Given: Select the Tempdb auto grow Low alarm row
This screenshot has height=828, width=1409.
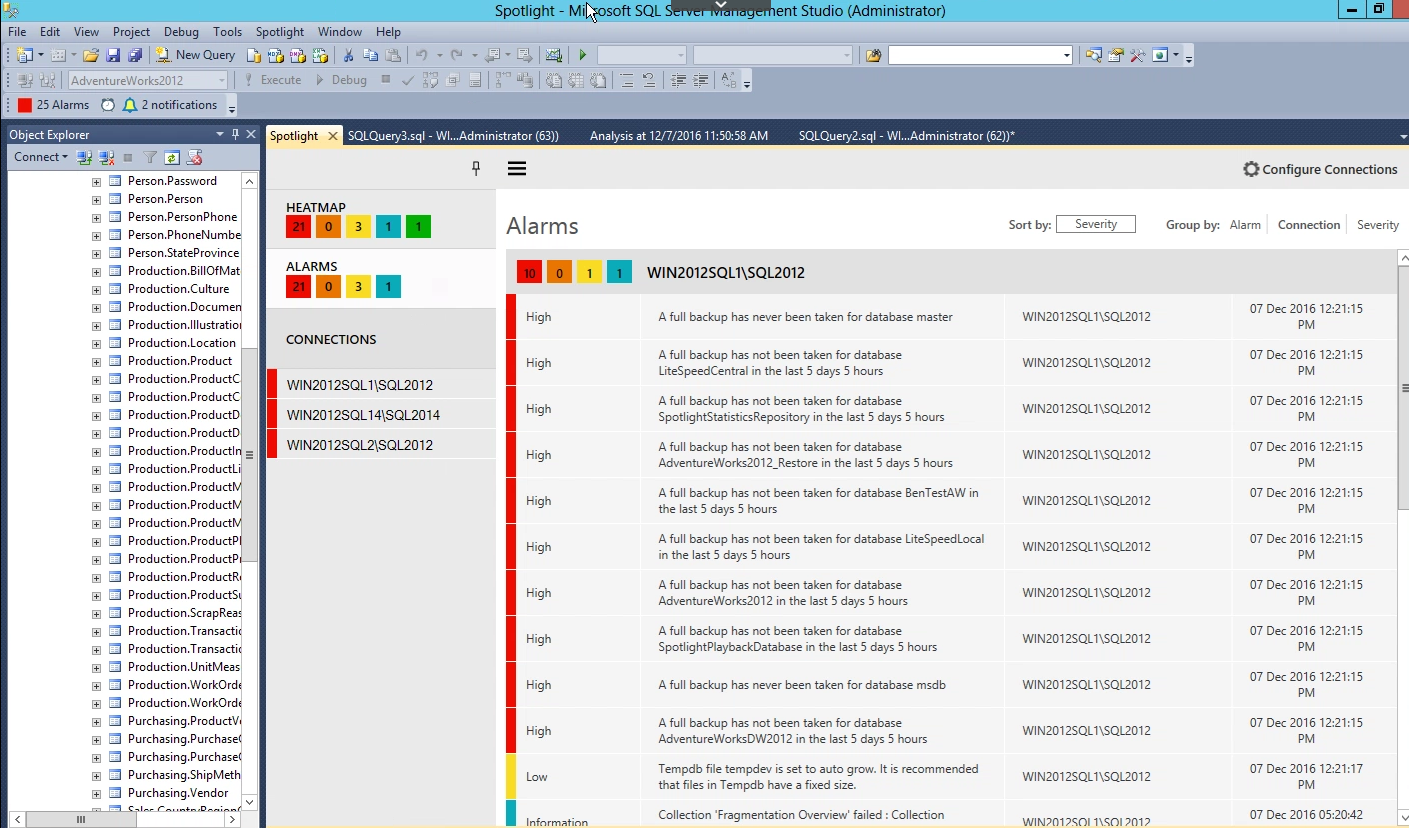Looking at the screenshot, I should tap(951, 777).
